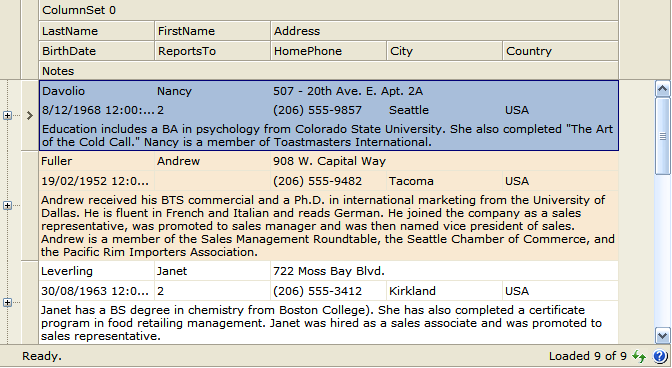Open the blue help question mark icon
672x368 pixels.
coord(660,356)
